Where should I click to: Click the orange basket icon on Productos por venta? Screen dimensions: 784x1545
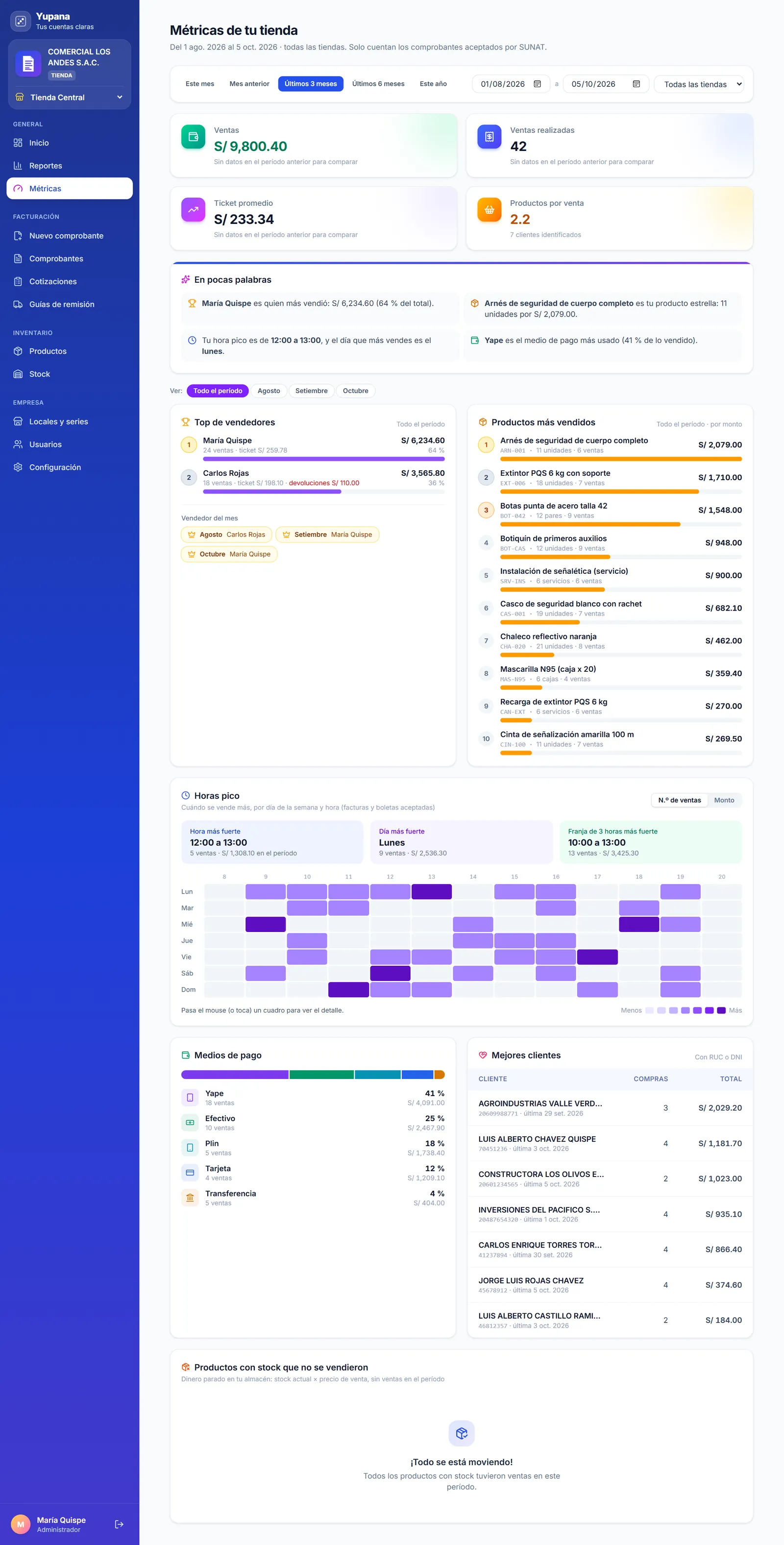pos(489,210)
